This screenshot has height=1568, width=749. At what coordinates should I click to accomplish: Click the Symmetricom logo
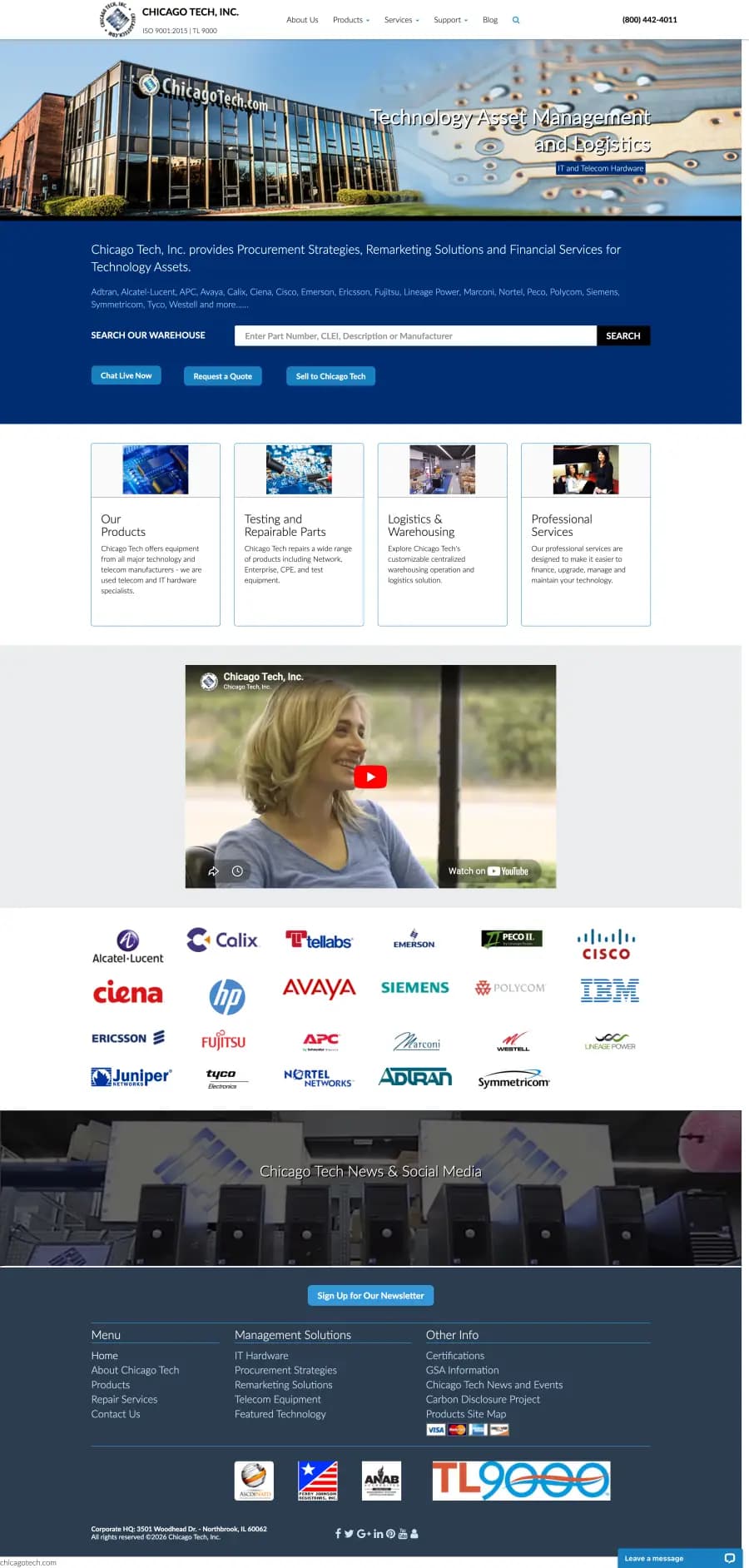click(x=513, y=1079)
